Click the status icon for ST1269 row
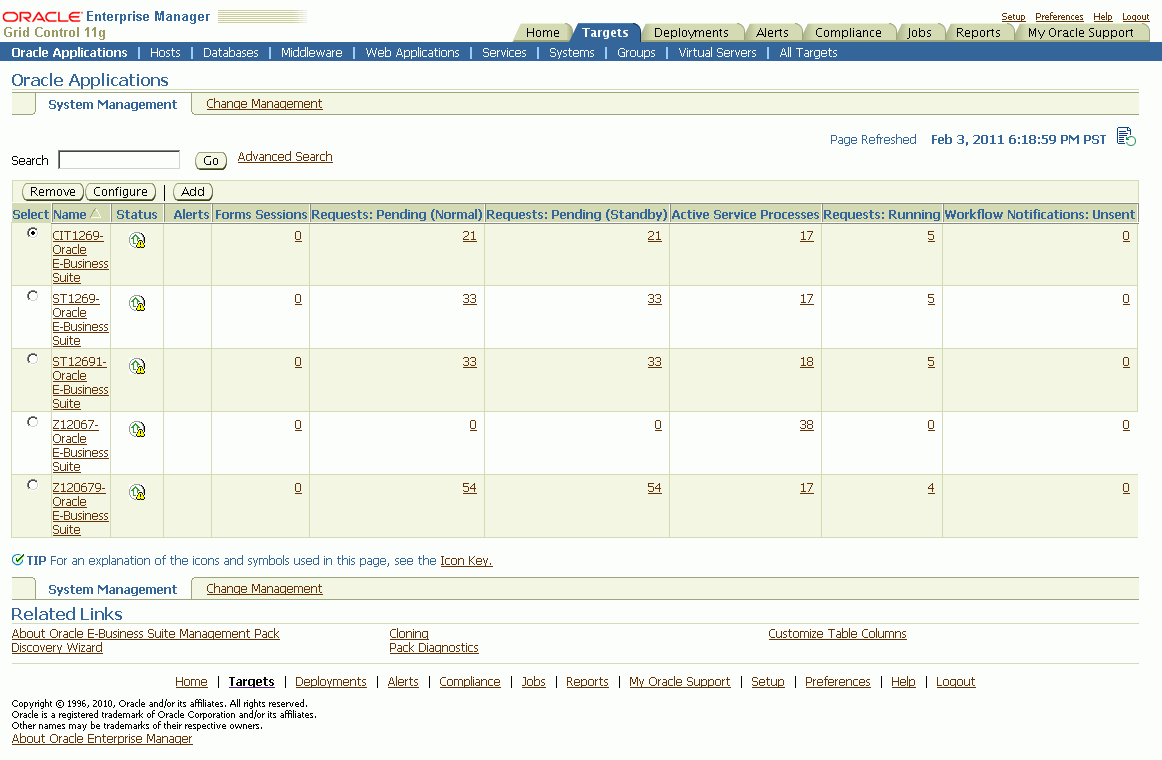This screenshot has height=760, width=1162. tap(137, 303)
